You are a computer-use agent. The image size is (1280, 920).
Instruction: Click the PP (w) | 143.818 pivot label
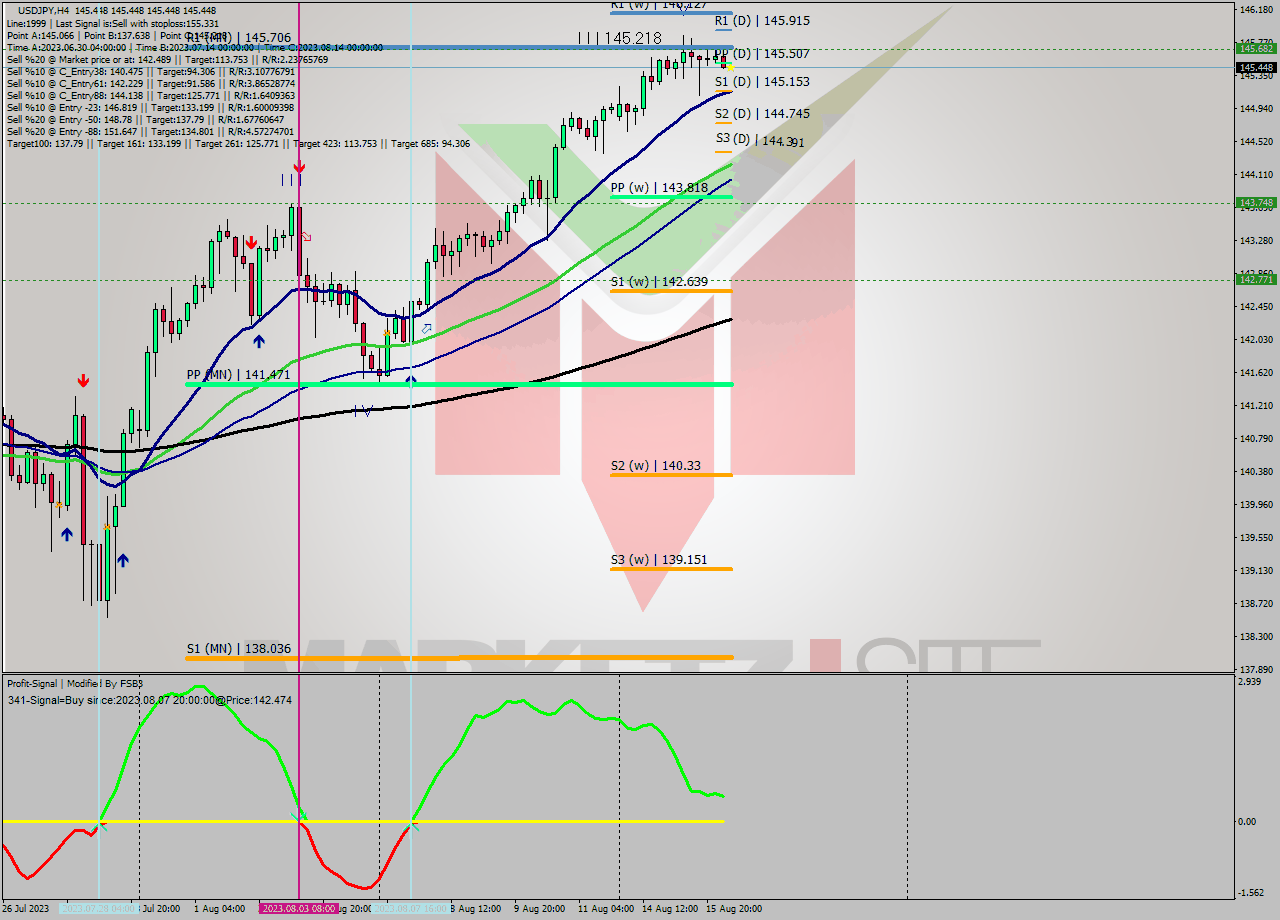pyautogui.click(x=660, y=186)
